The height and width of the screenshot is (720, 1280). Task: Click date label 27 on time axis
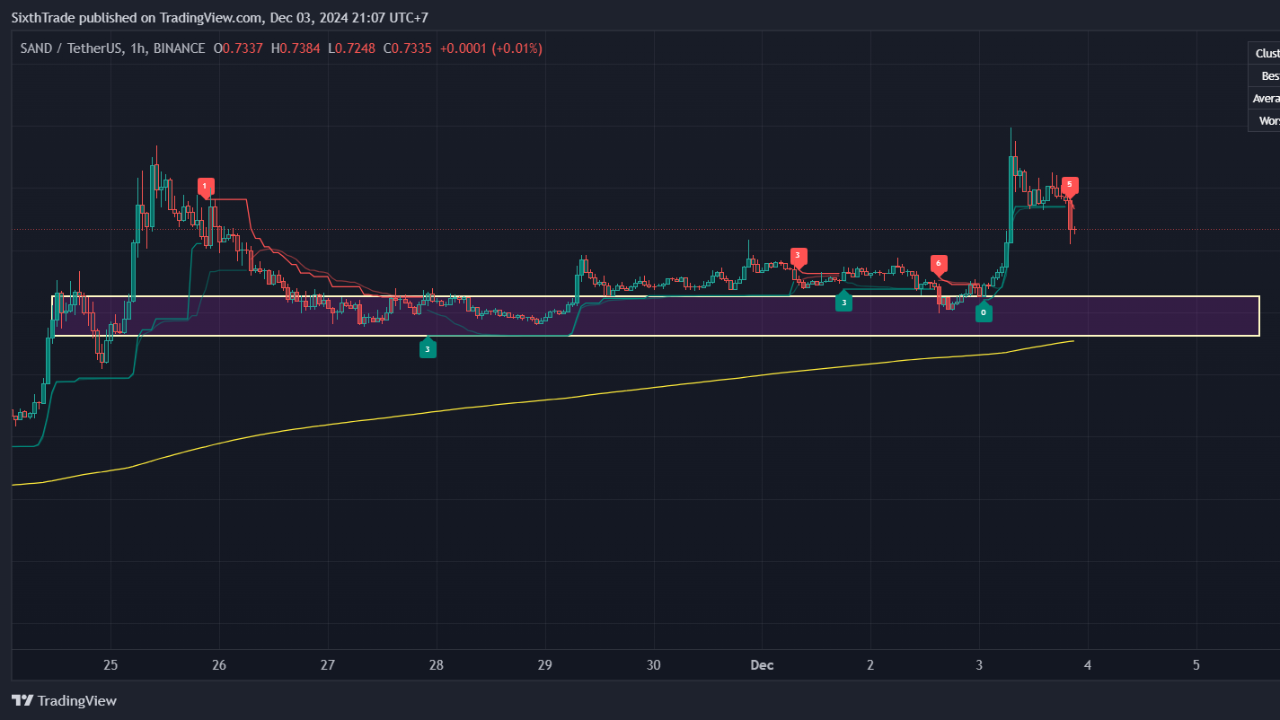[x=328, y=665]
